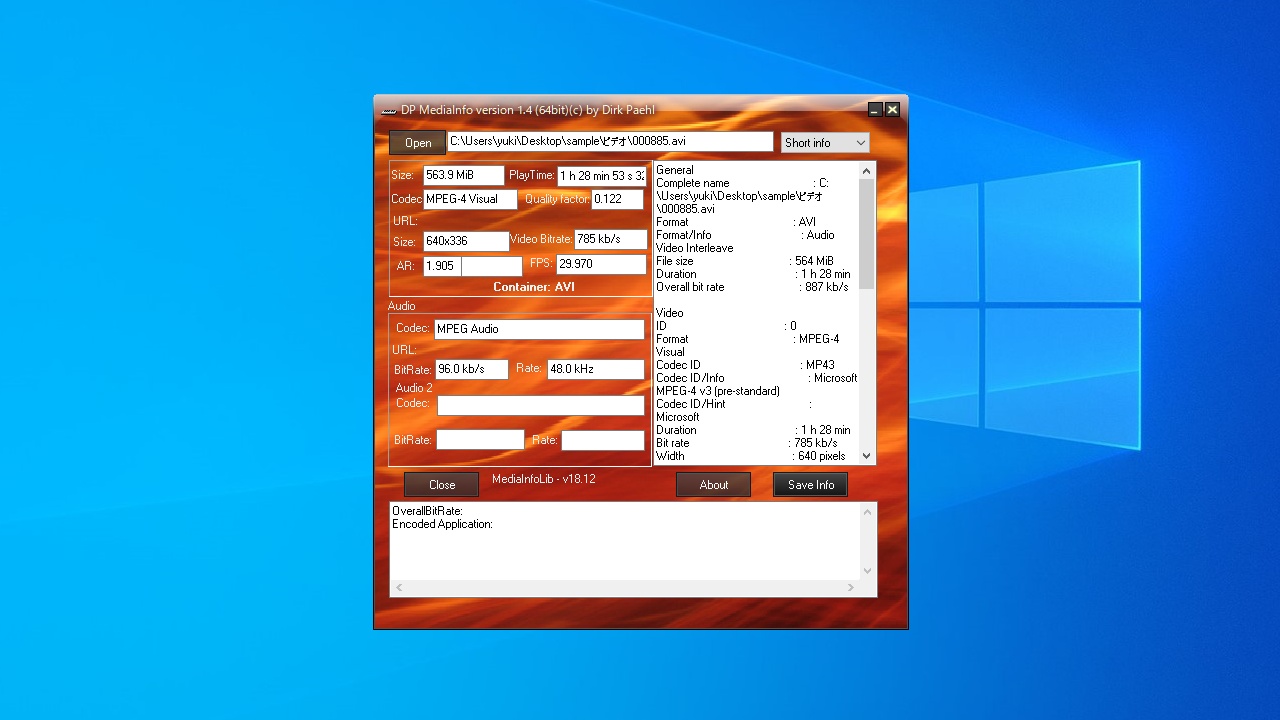Click the 'MediaInfoLib - v18.12' label
The height and width of the screenshot is (720, 1280).
coord(543,479)
